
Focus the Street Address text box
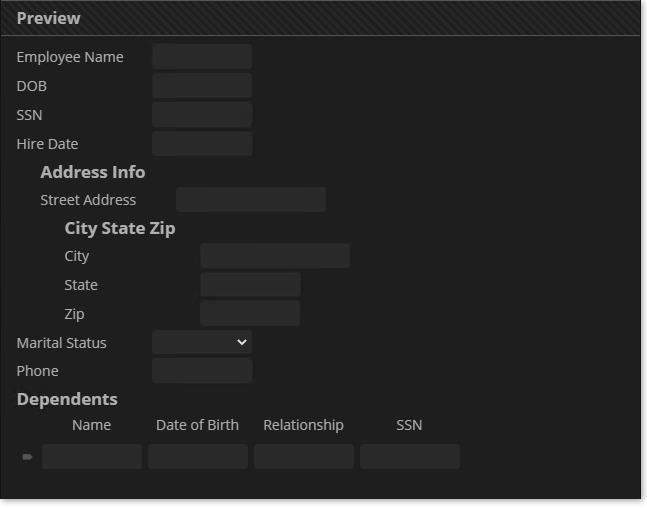(x=251, y=200)
